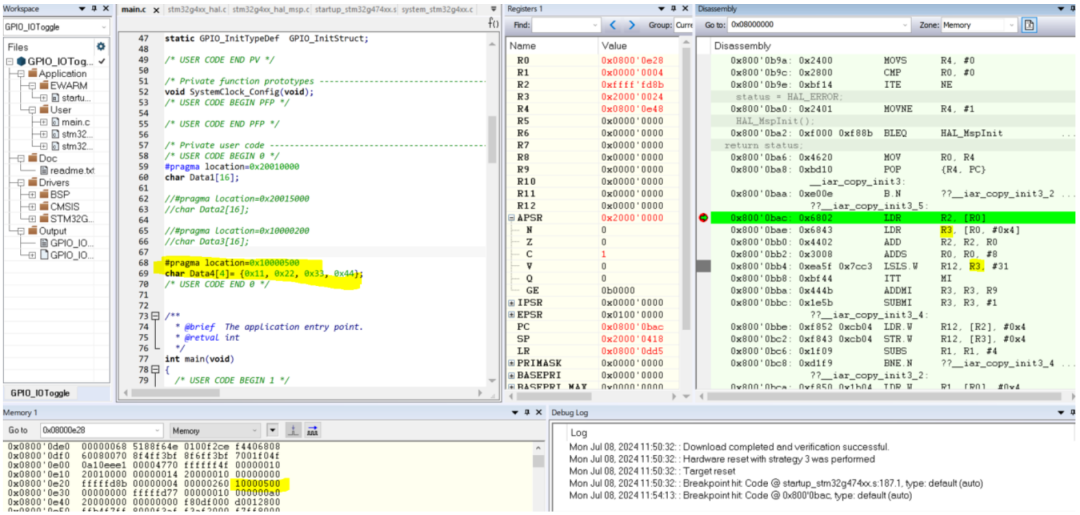Click the editor vertical scrollbar thumb
The width and height of the screenshot is (1080, 515).
pyautogui.click(x=491, y=139)
